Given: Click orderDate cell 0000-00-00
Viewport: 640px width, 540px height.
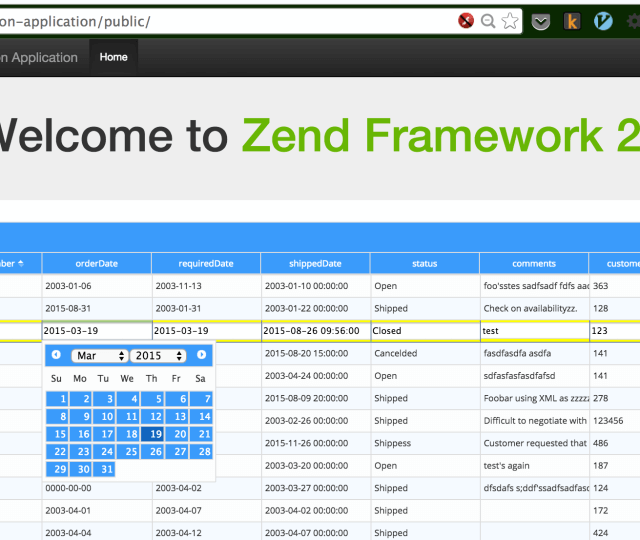Looking at the screenshot, I should 97,488.
